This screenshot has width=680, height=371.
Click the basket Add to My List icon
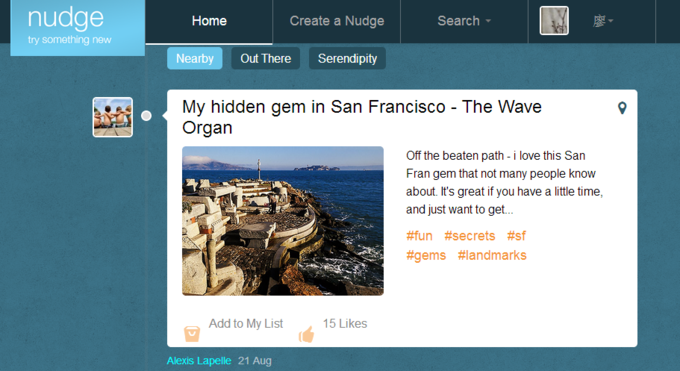(x=192, y=334)
